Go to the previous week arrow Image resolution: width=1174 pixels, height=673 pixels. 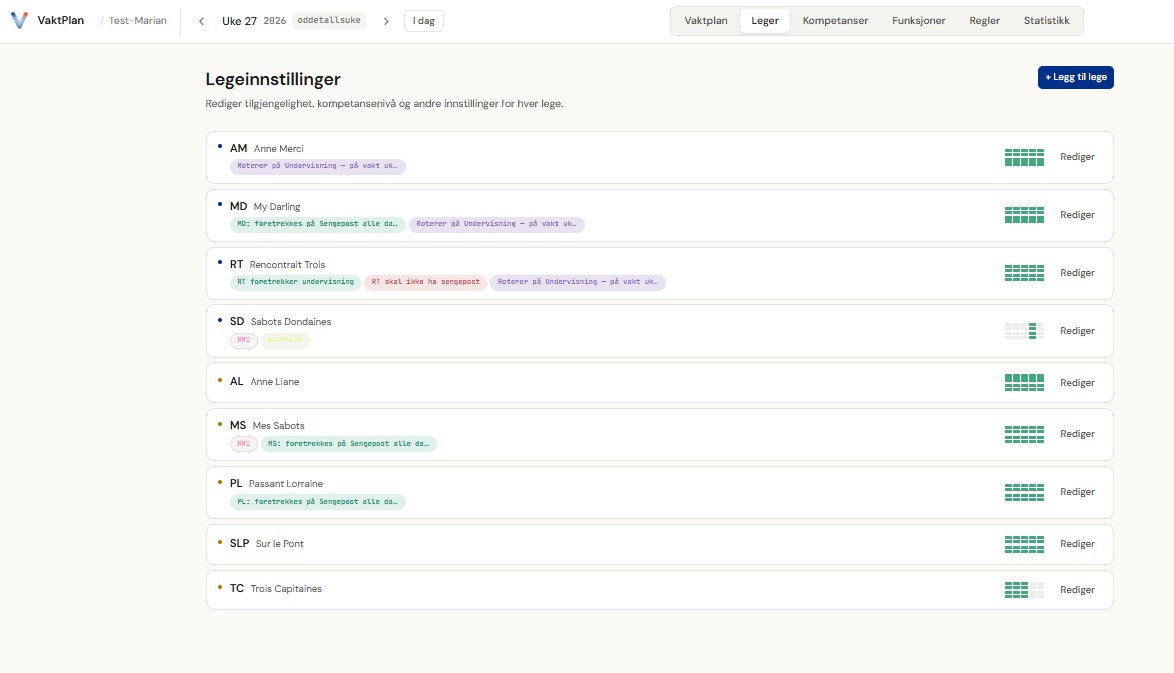tap(201, 21)
